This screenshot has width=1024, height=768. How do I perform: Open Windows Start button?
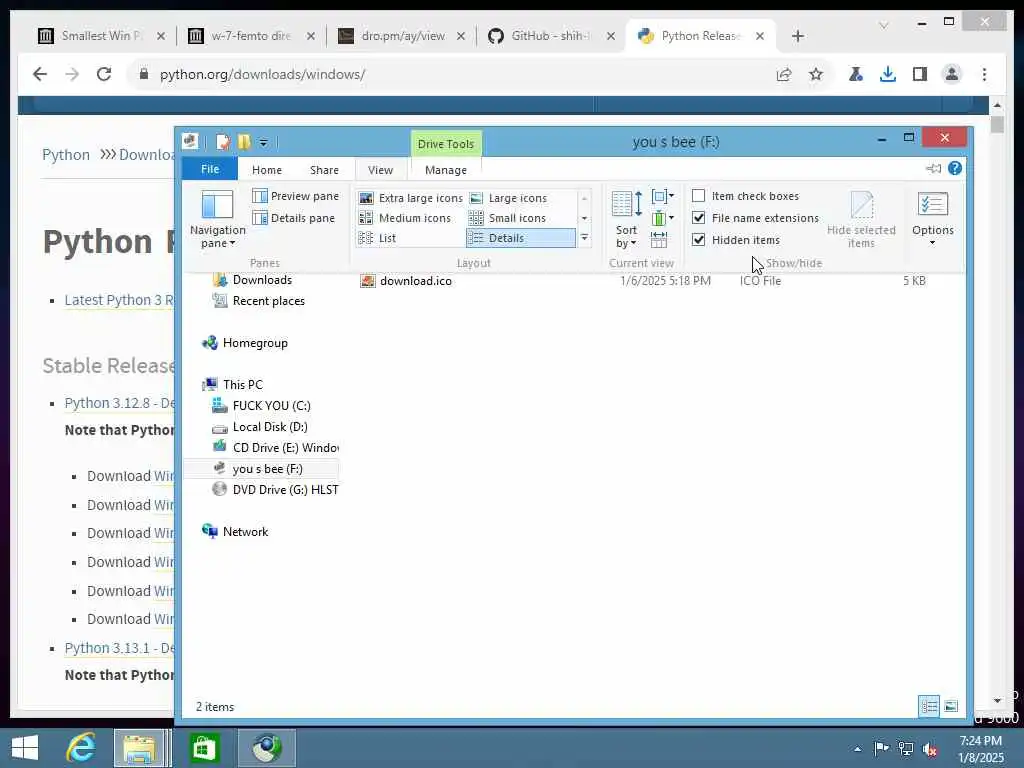25,748
